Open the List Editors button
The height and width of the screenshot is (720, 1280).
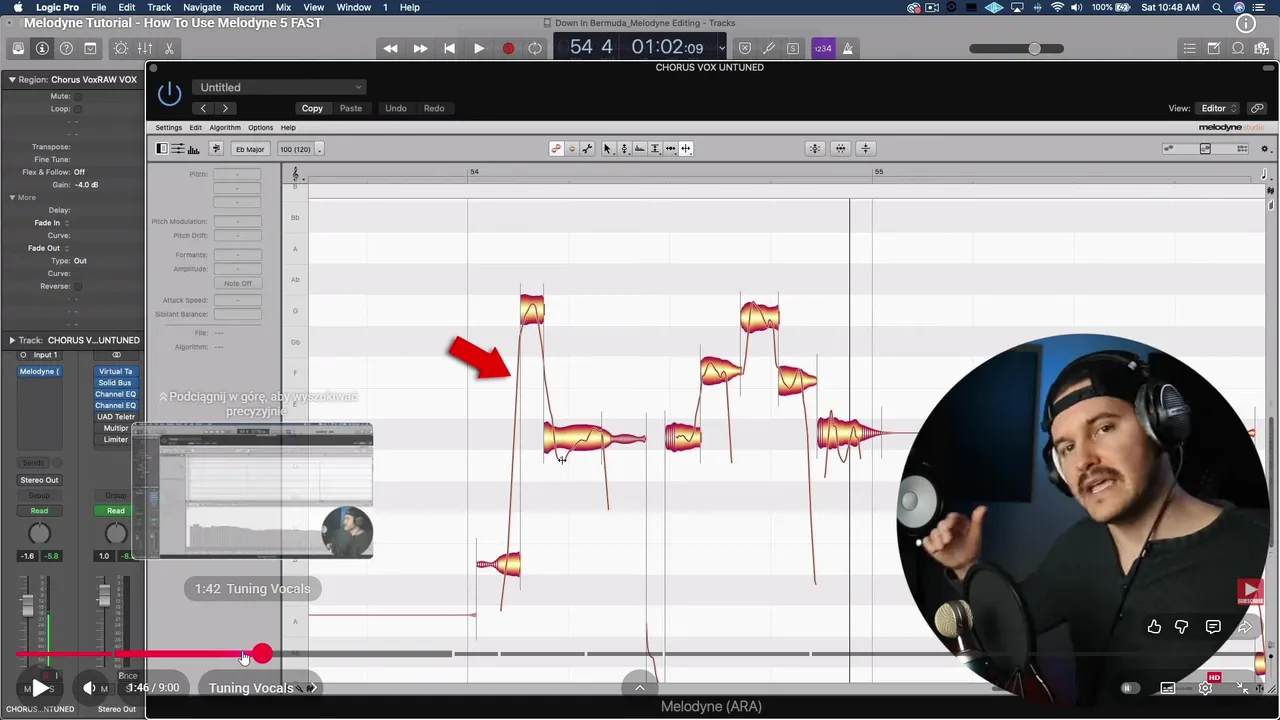coord(1189,48)
